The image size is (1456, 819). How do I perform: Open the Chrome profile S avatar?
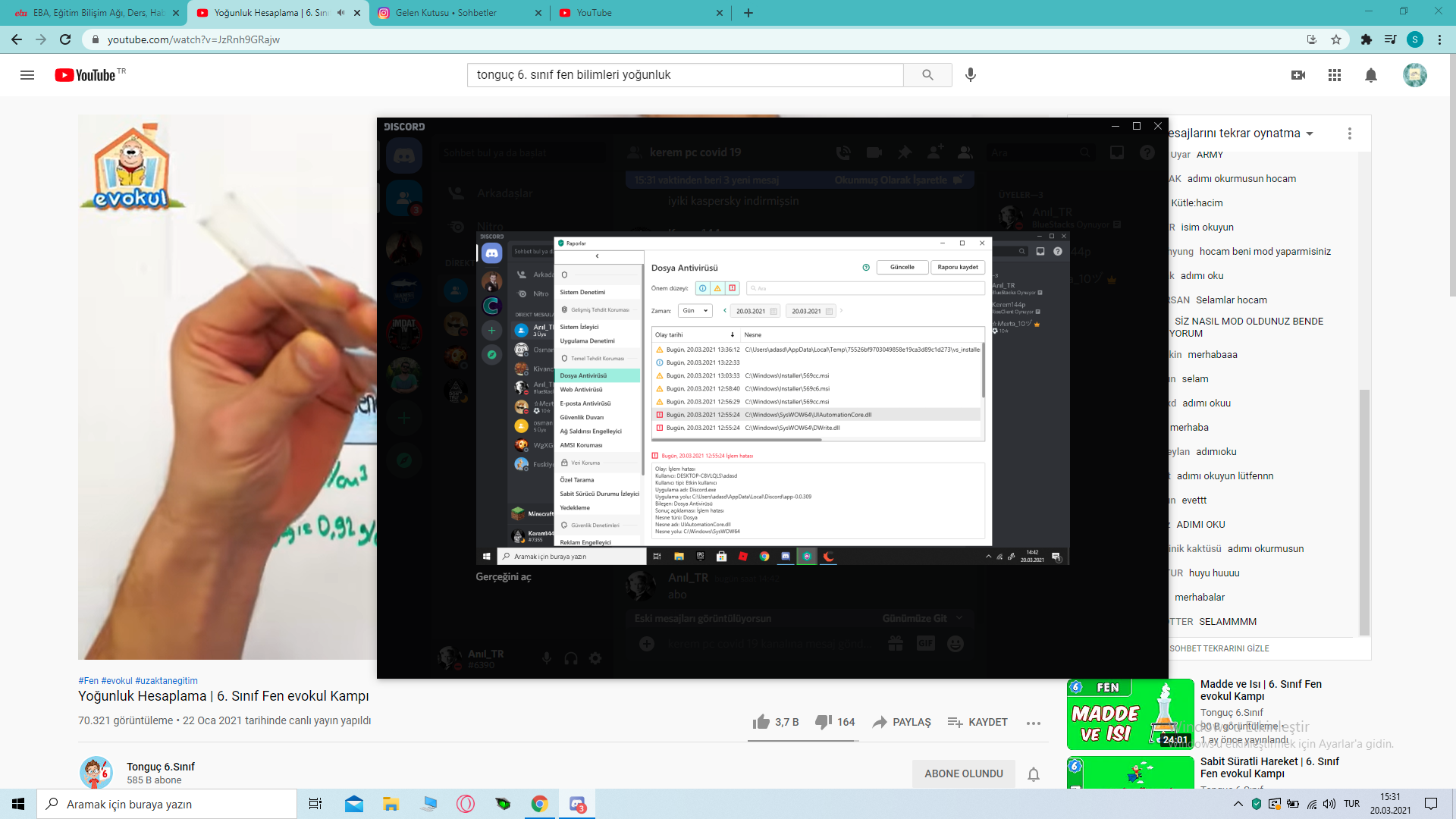(x=1415, y=39)
